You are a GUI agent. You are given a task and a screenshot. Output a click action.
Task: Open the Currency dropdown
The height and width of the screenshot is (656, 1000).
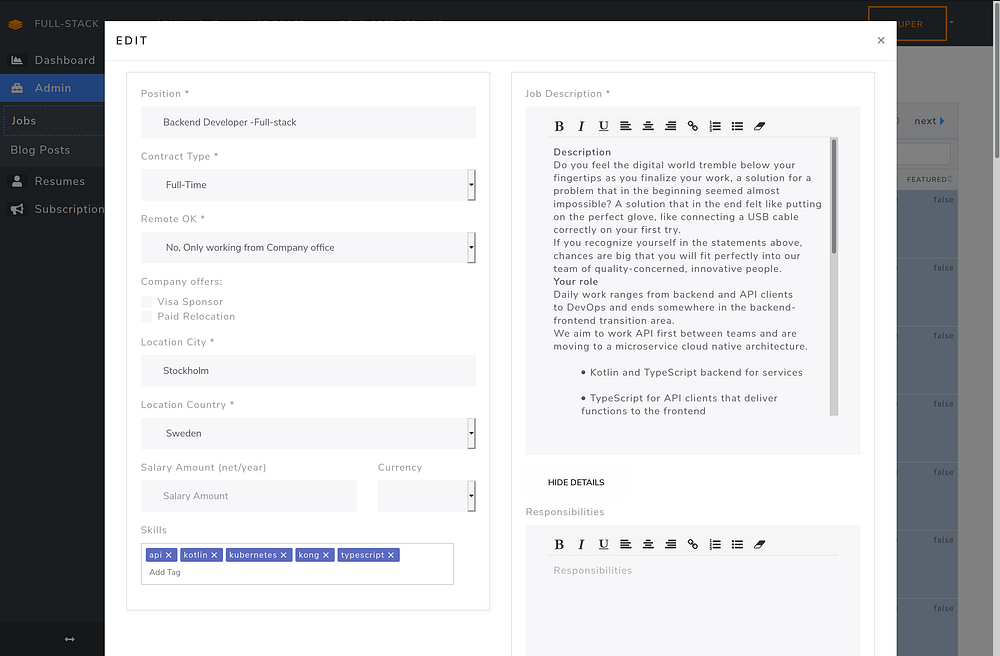click(x=427, y=496)
